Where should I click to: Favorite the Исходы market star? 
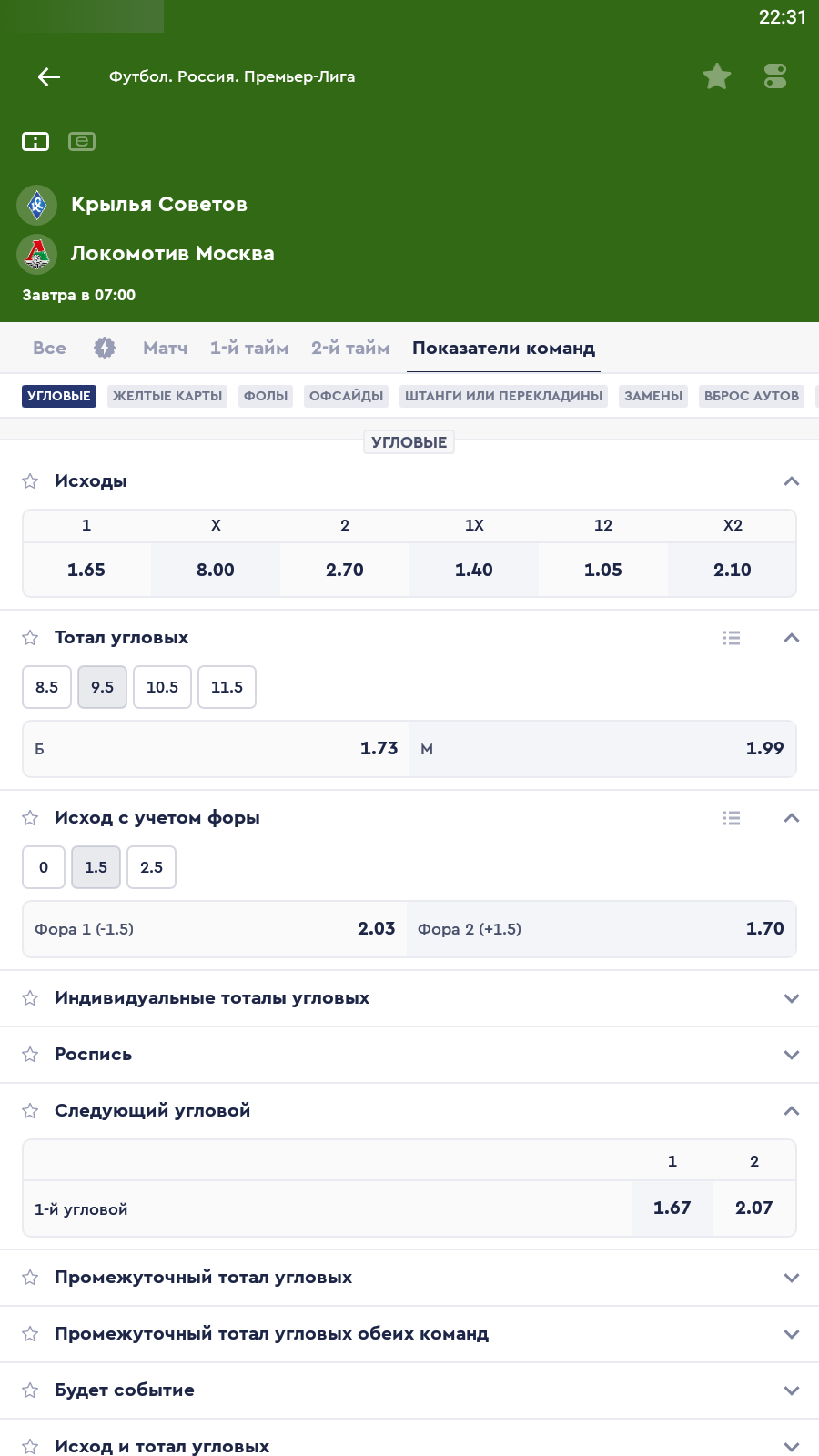[x=30, y=481]
